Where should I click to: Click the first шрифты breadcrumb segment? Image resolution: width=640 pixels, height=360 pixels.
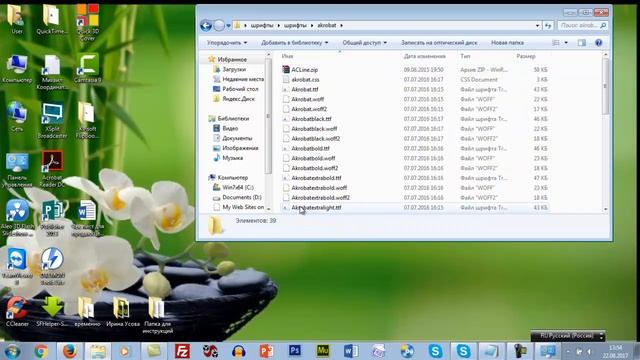click(262, 25)
